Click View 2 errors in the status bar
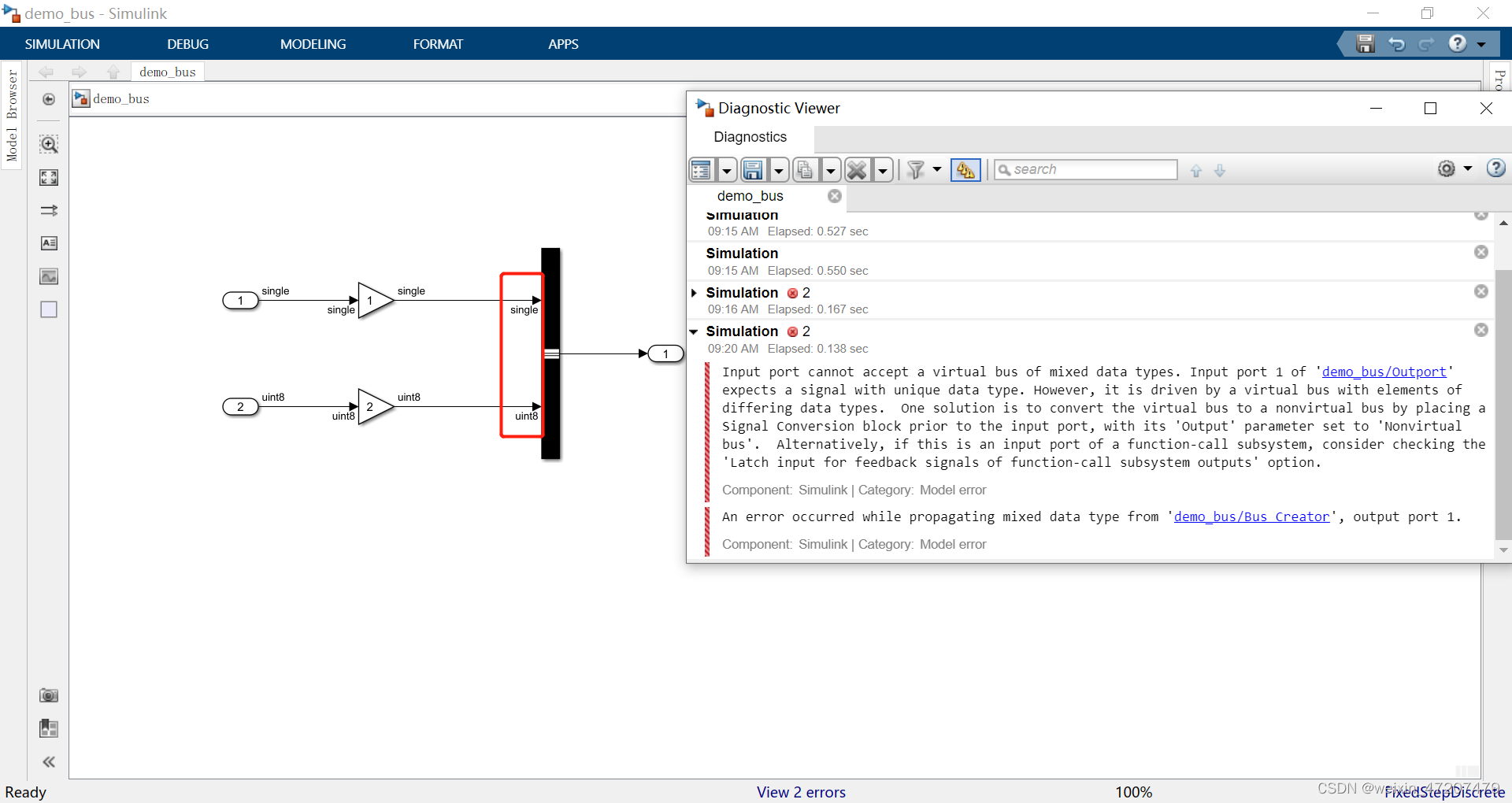The height and width of the screenshot is (803, 1512). [x=801, y=792]
